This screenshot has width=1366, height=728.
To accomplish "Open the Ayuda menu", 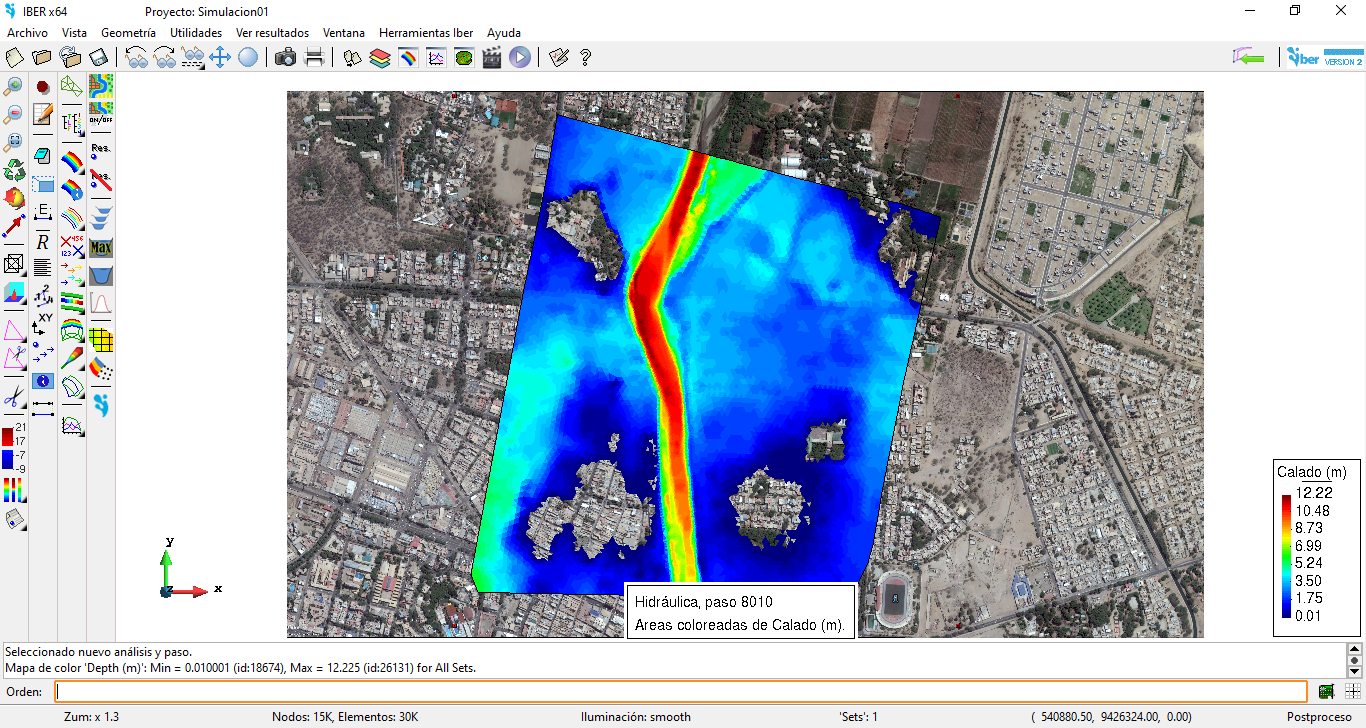I will (504, 32).
